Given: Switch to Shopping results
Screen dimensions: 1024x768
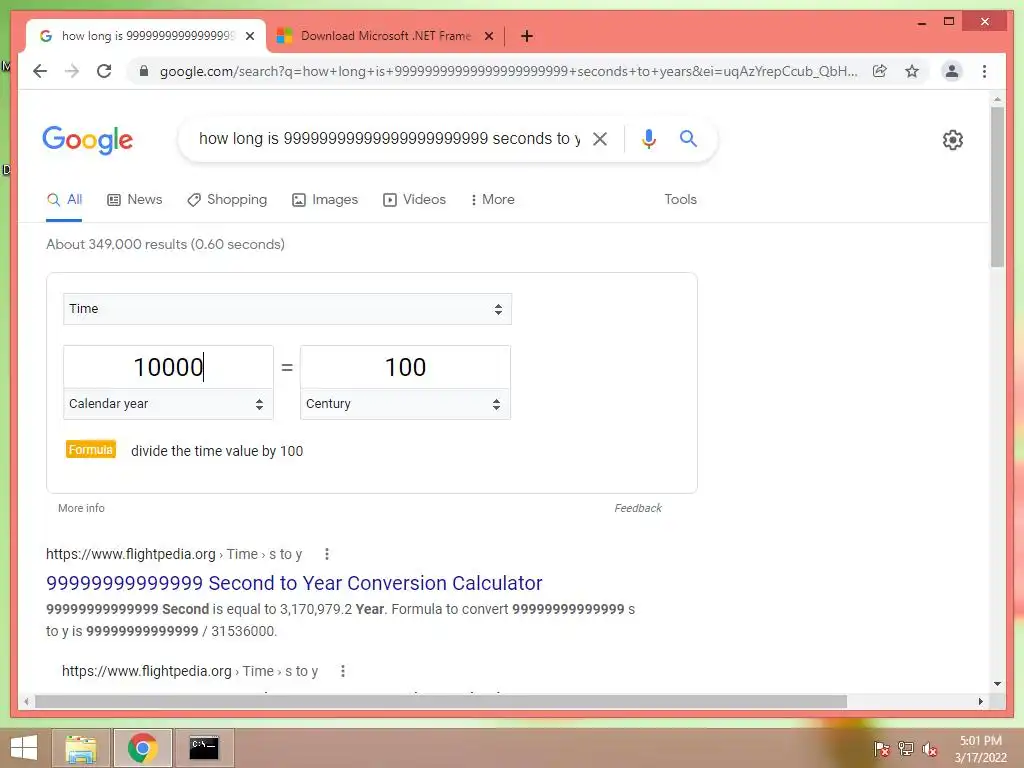Looking at the screenshot, I should [227, 200].
